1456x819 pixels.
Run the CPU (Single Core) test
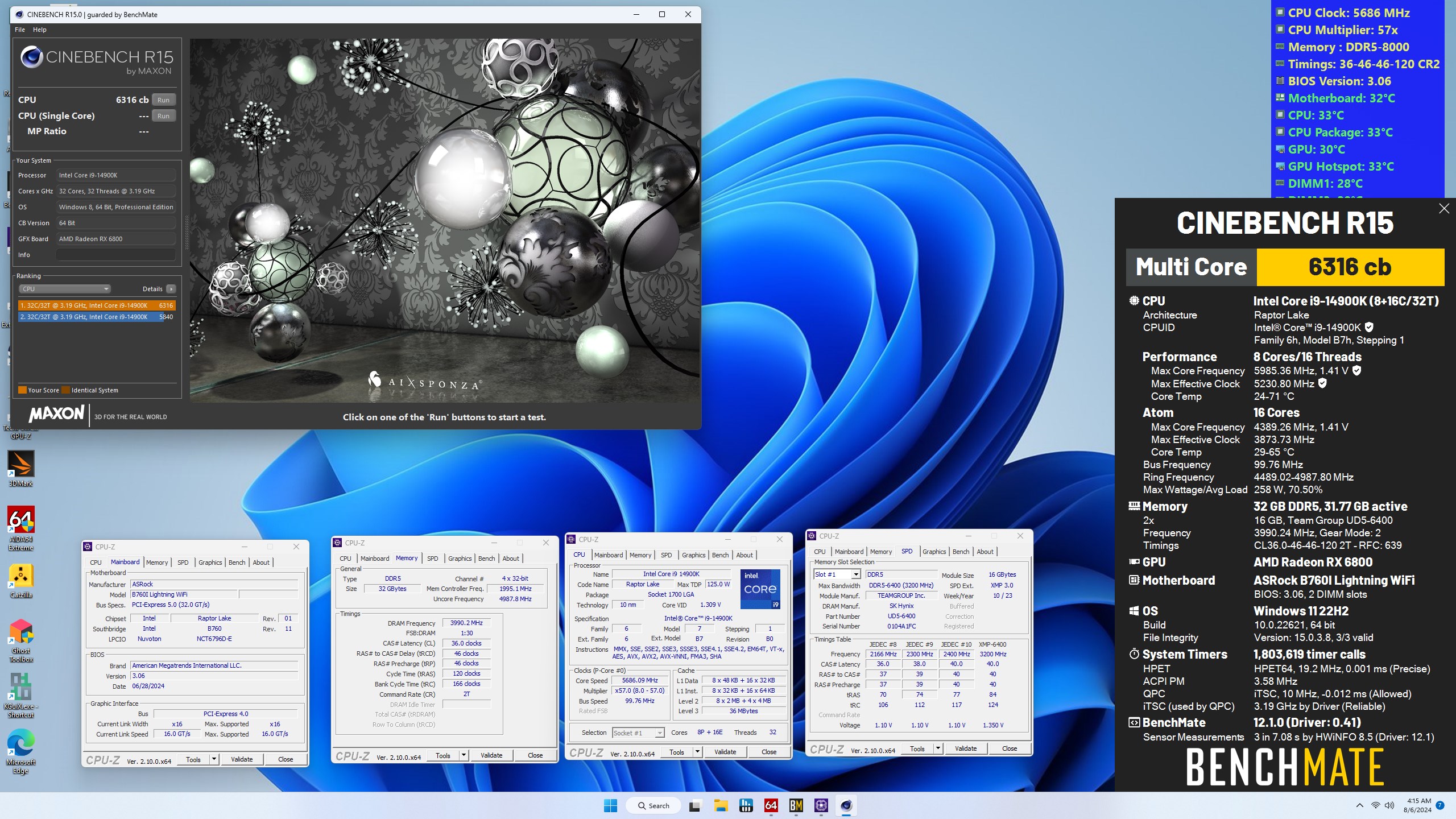pyautogui.click(x=164, y=116)
